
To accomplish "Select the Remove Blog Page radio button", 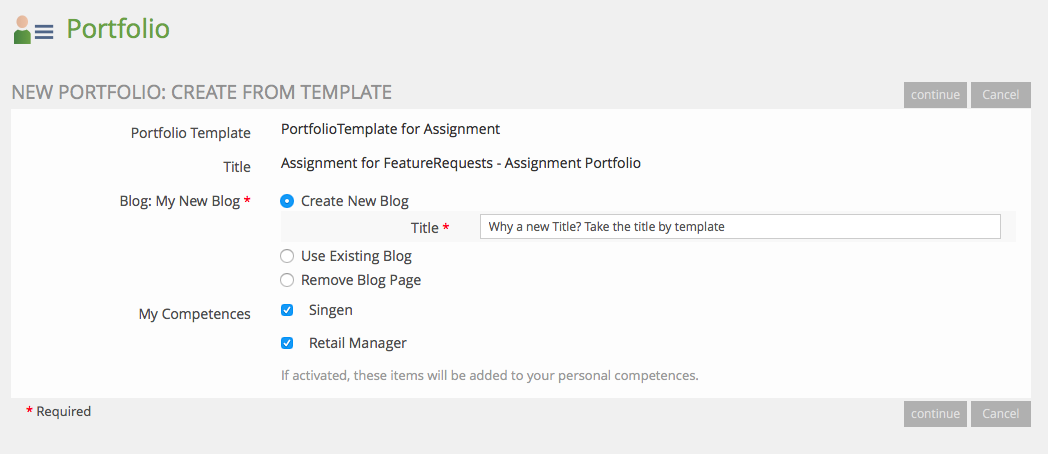I will pyautogui.click(x=287, y=280).
